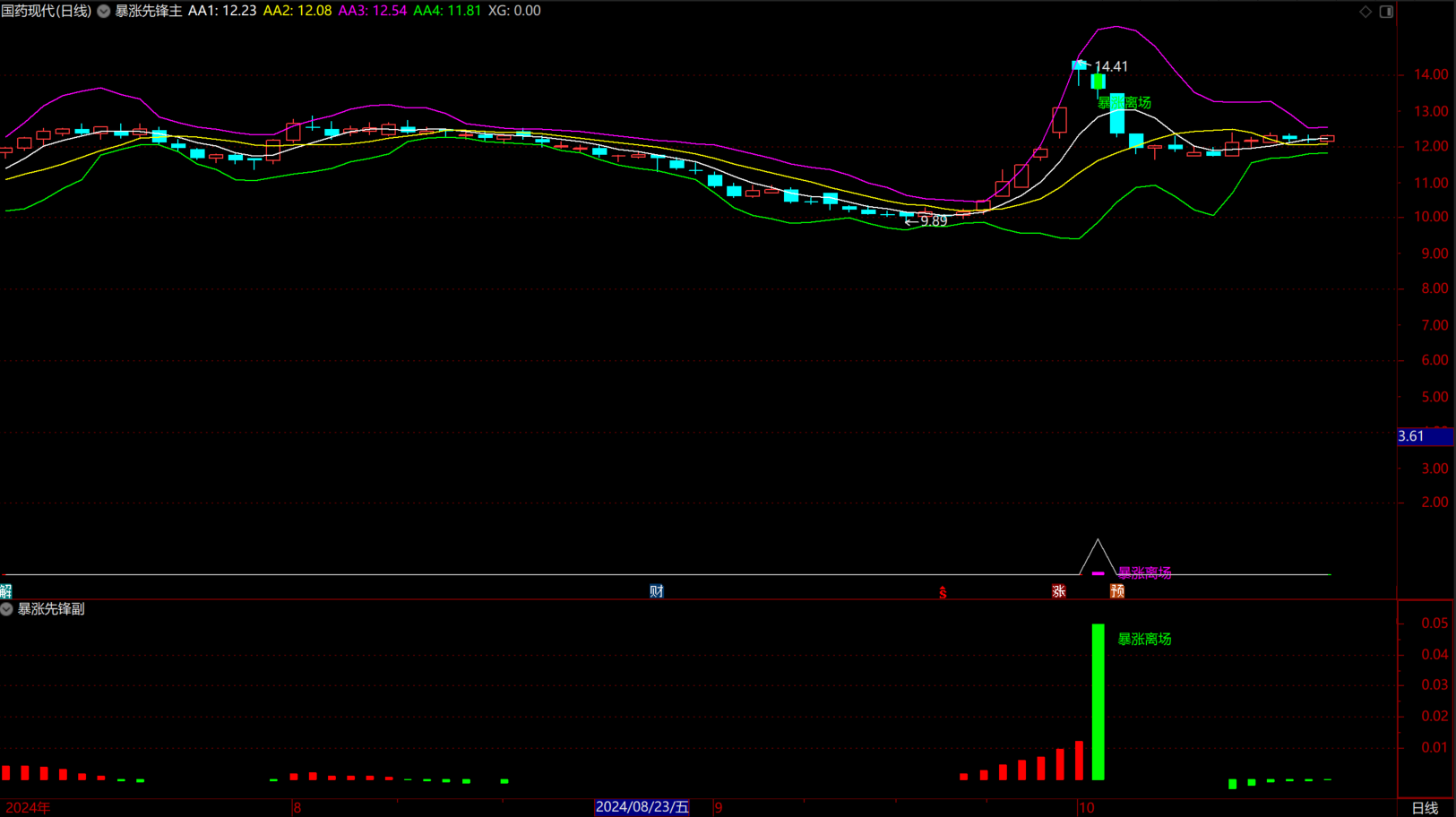The height and width of the screenshot is (817, 1456).
Task: Click the red $ dividend marker
Action: click(x=943, y=592)
